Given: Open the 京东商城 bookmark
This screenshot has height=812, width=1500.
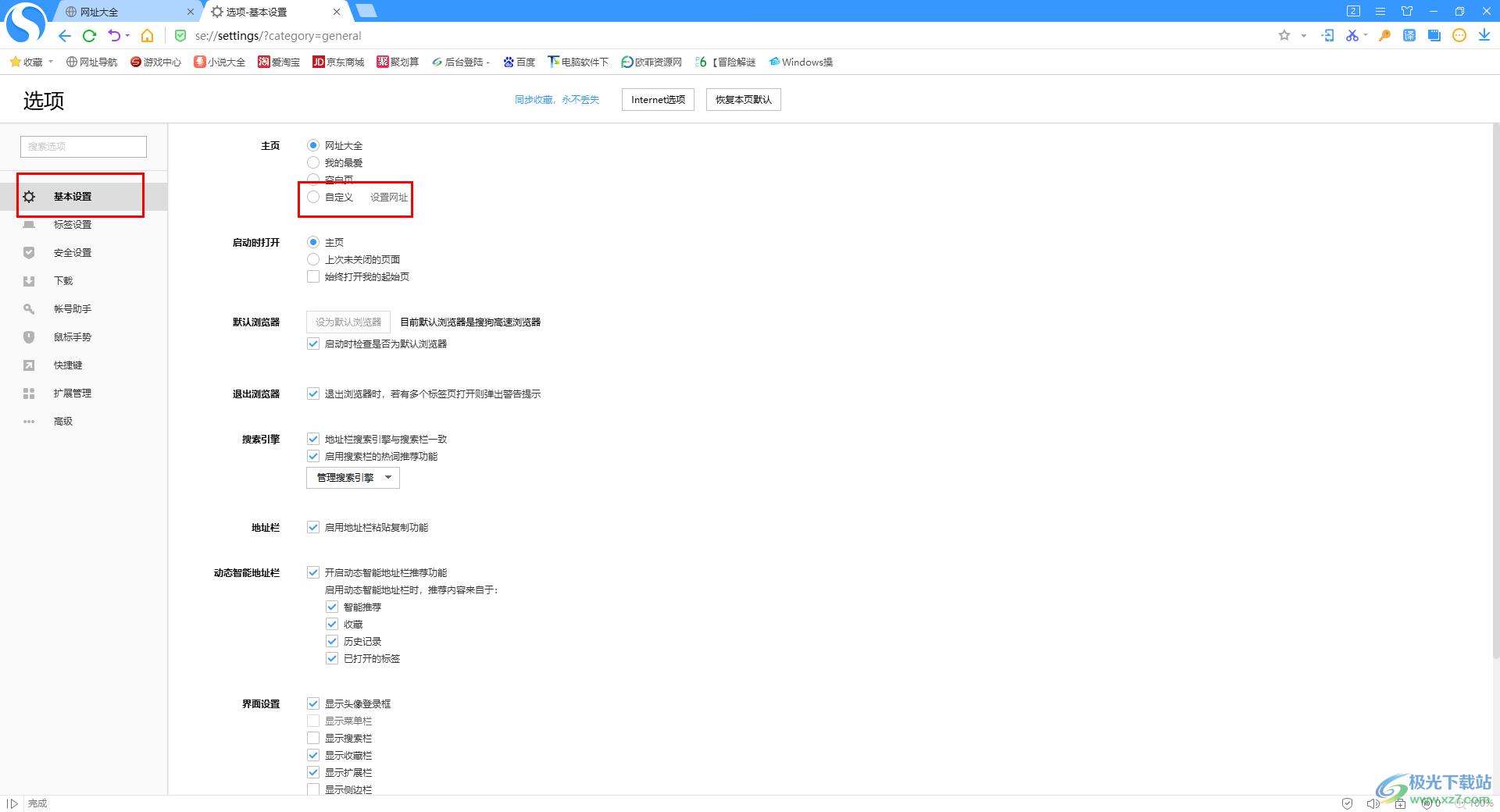Looking at the screenshot, I should coord(338,62).
